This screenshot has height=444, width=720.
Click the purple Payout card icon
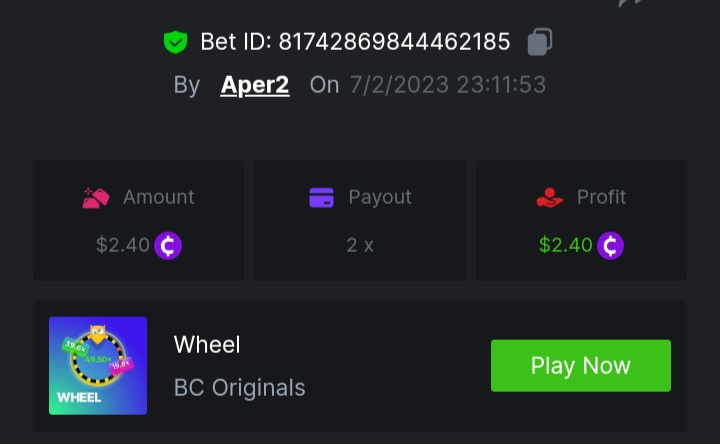(321, 197)
